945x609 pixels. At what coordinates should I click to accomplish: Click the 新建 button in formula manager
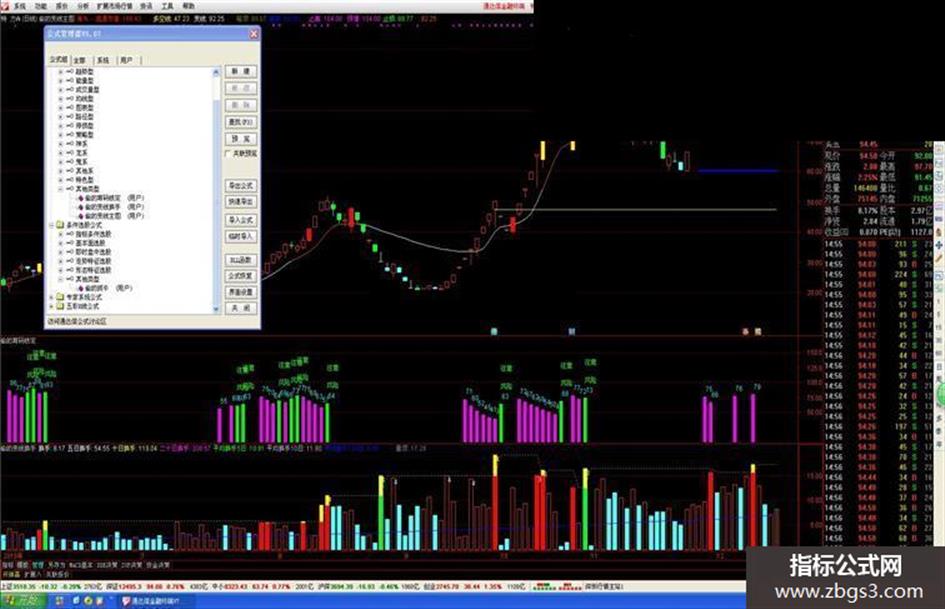click(x=241, y=71)
